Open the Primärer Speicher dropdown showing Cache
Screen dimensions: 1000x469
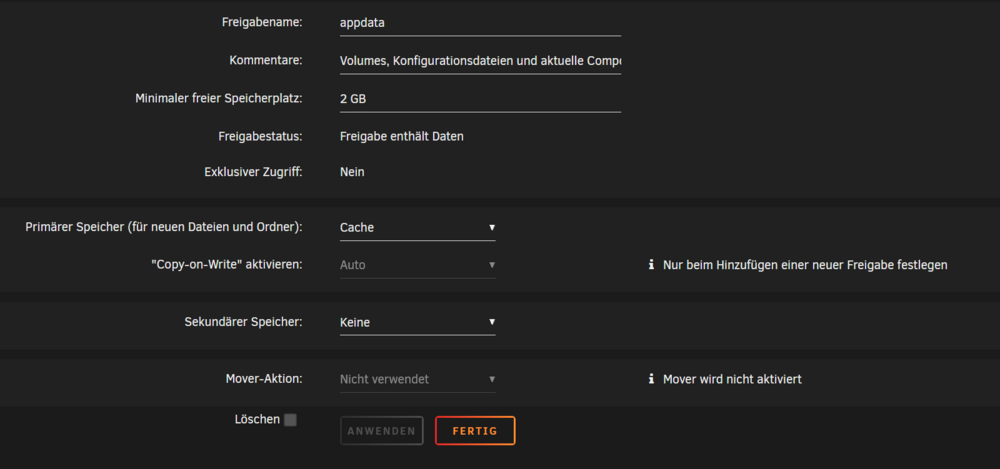[418, 228]
